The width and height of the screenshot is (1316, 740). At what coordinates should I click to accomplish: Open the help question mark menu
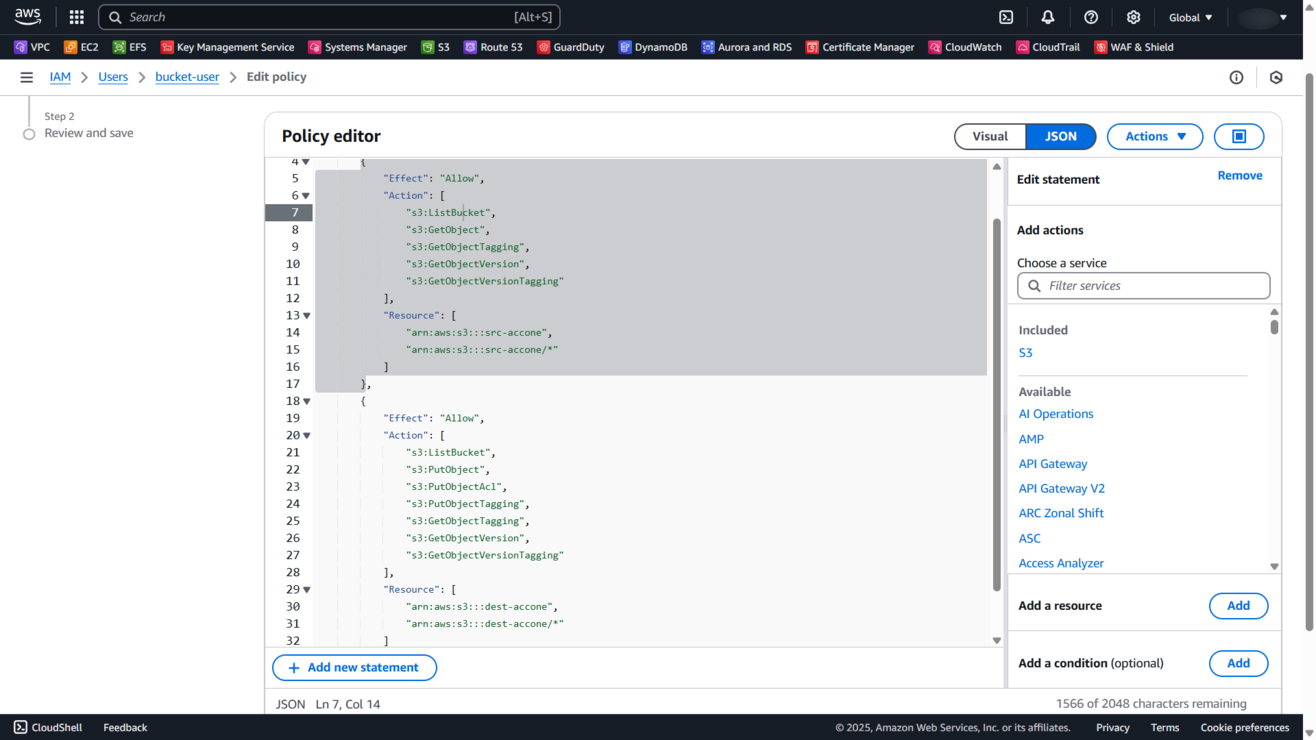[1091, 17]
